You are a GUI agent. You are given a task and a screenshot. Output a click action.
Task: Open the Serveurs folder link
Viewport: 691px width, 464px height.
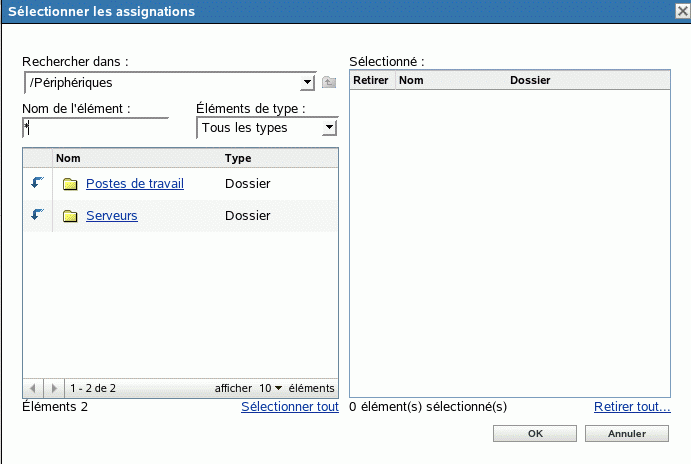[111, 216]
